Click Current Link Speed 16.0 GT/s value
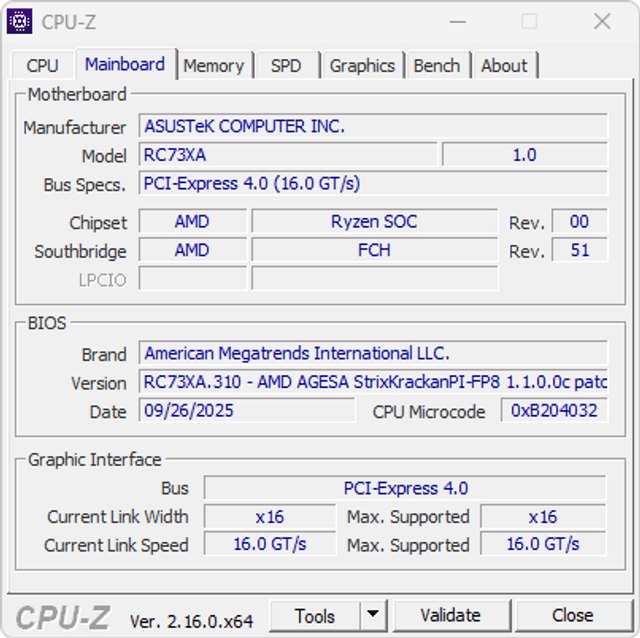Viewport: 640px width, 638px height. click(x=270, y=544)
